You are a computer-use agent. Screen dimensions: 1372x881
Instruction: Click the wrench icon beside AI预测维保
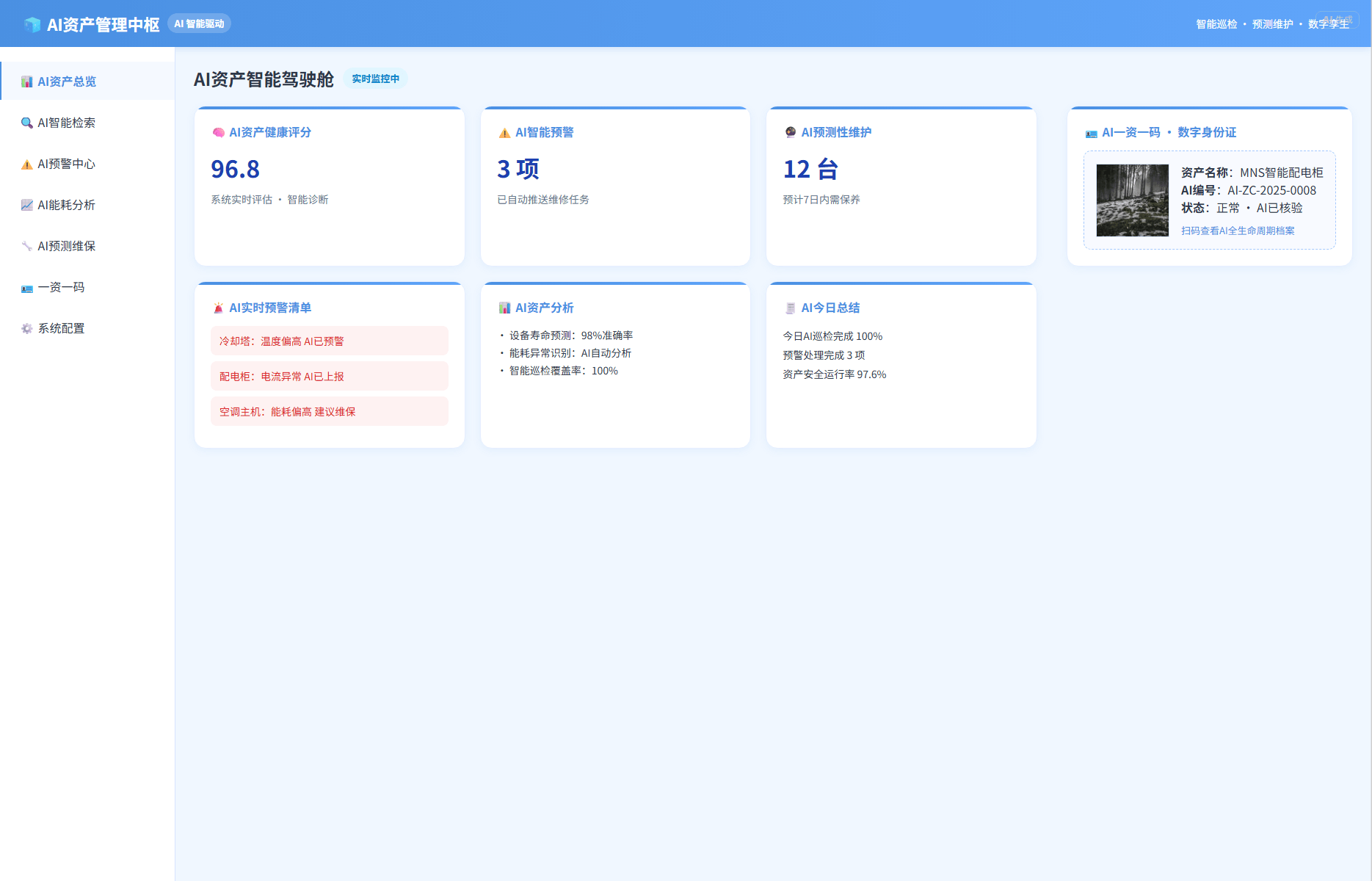[27, 246]
